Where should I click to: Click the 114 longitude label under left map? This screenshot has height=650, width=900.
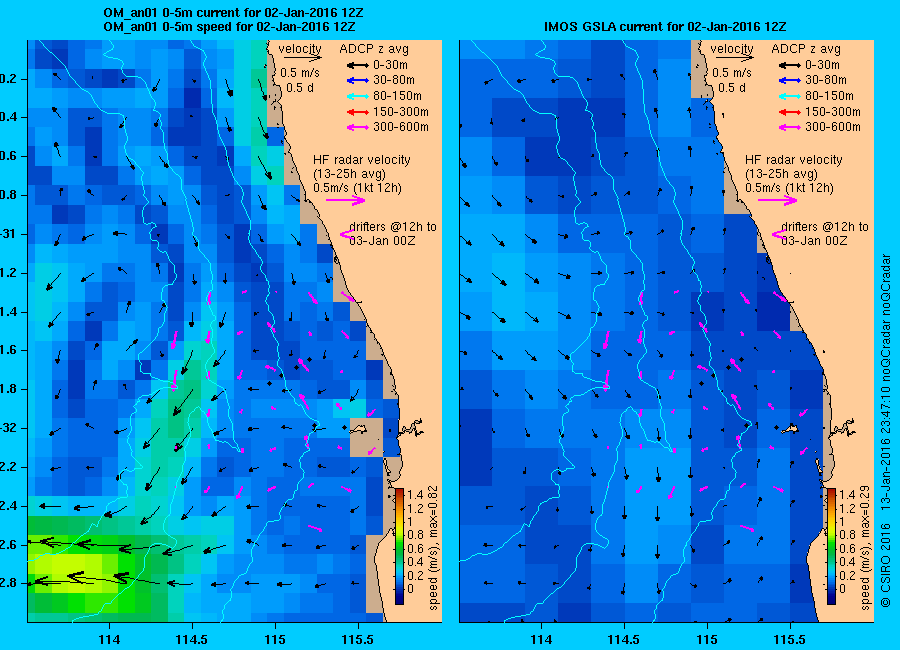coord(109,640)
